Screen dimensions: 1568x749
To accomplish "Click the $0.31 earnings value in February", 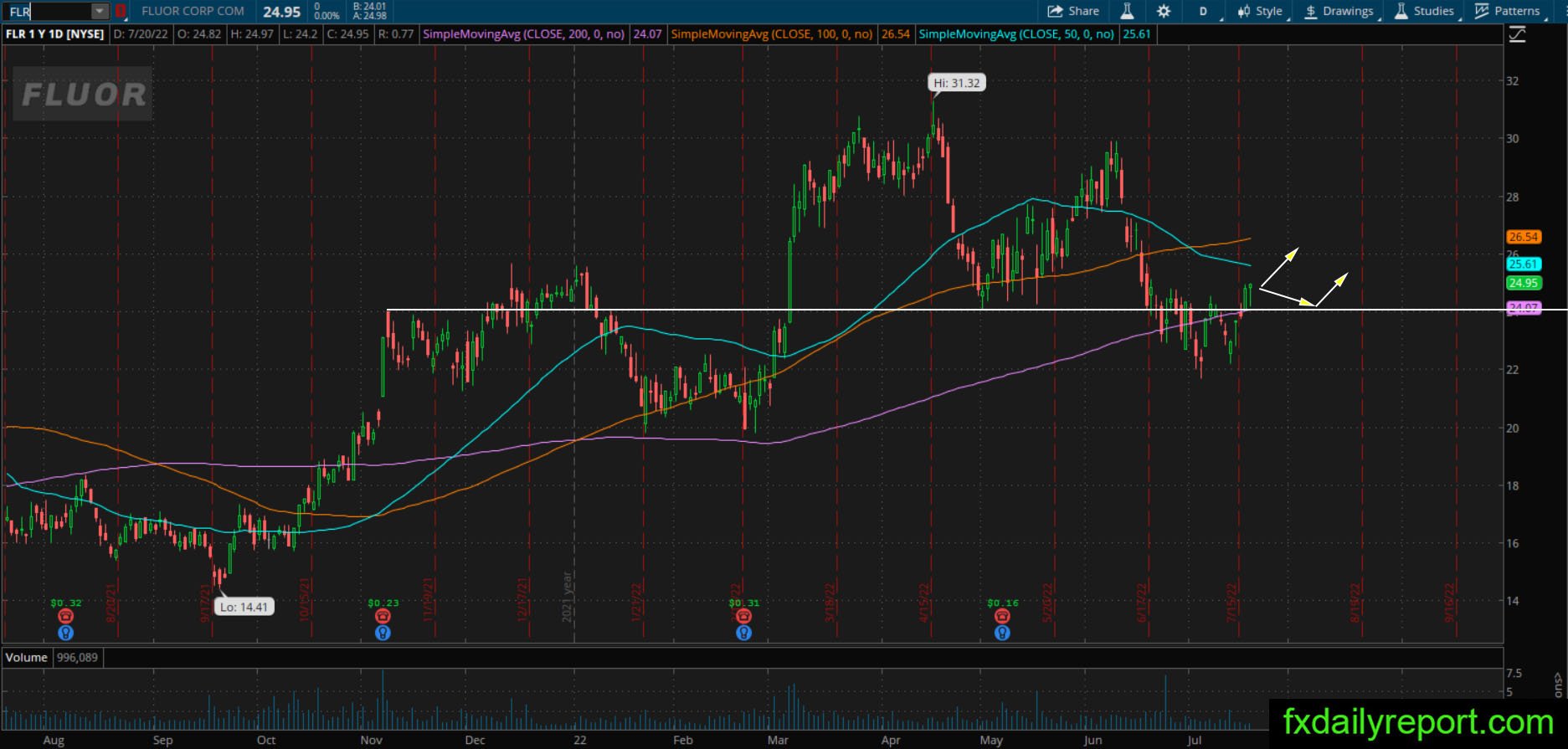I will click(743, 603).
